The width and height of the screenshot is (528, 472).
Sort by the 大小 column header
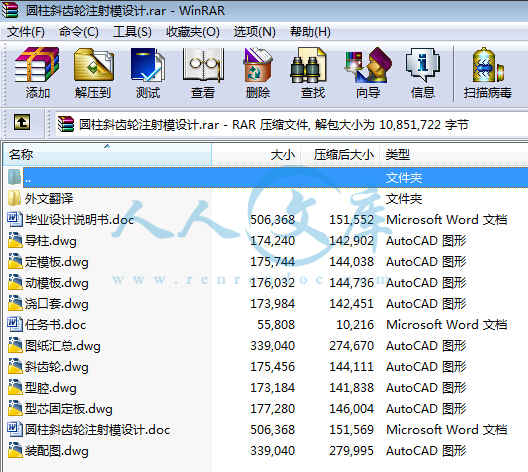(x=256, y=154)
